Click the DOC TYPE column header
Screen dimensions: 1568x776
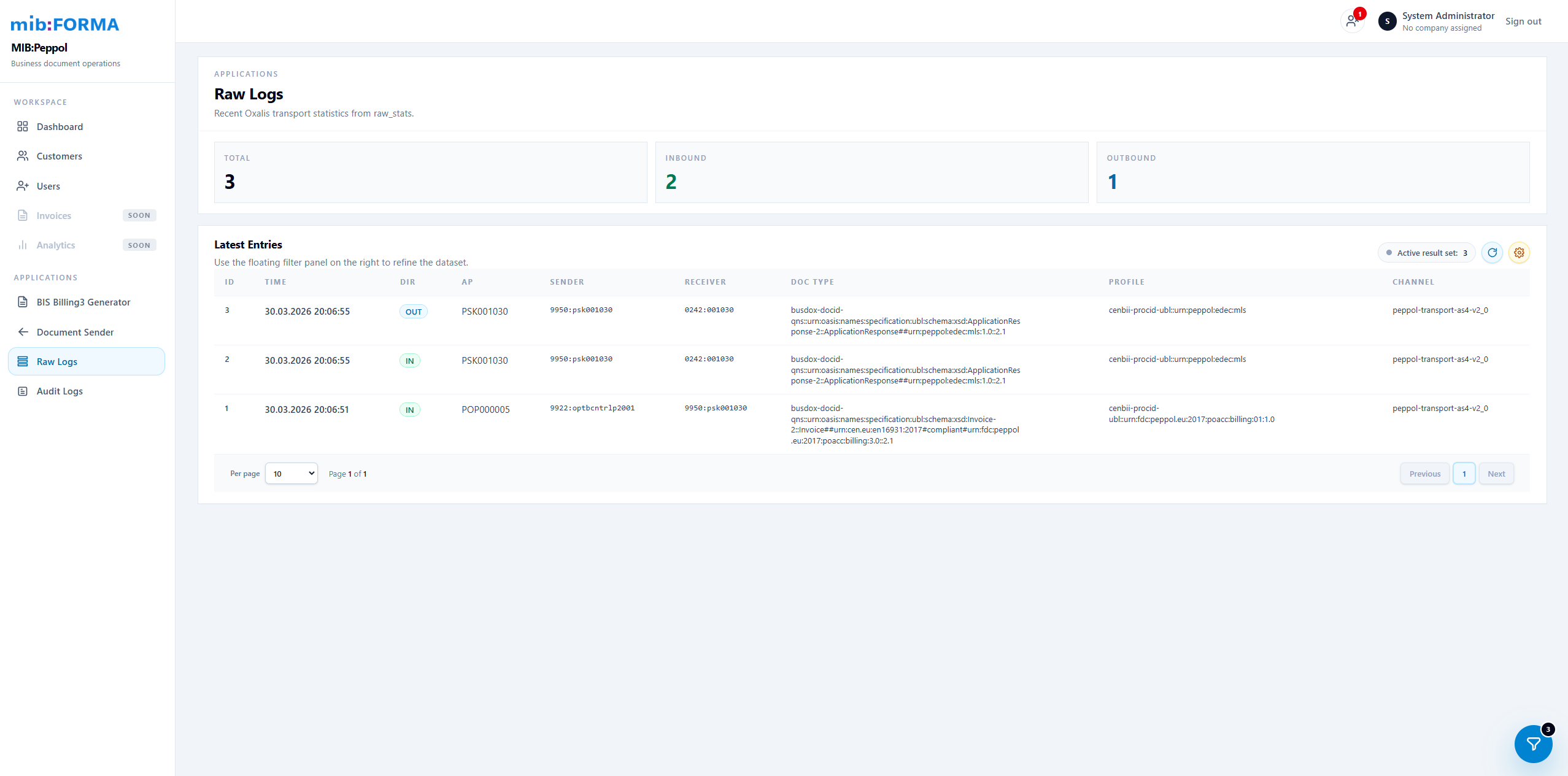(813, 282)
